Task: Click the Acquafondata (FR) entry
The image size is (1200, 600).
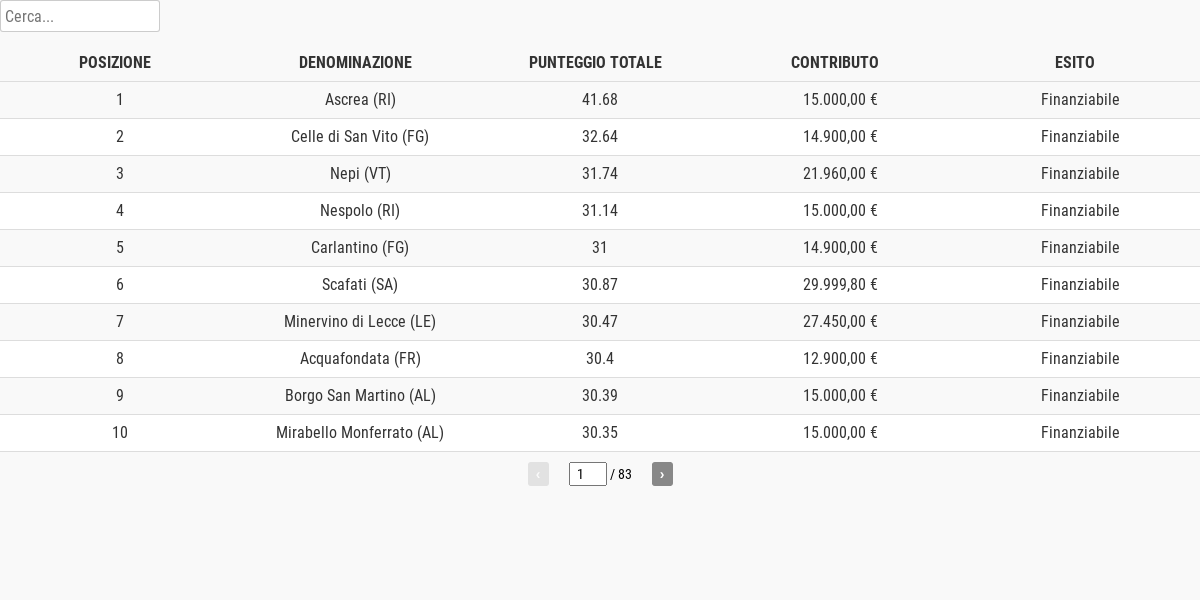Action: 360,359
